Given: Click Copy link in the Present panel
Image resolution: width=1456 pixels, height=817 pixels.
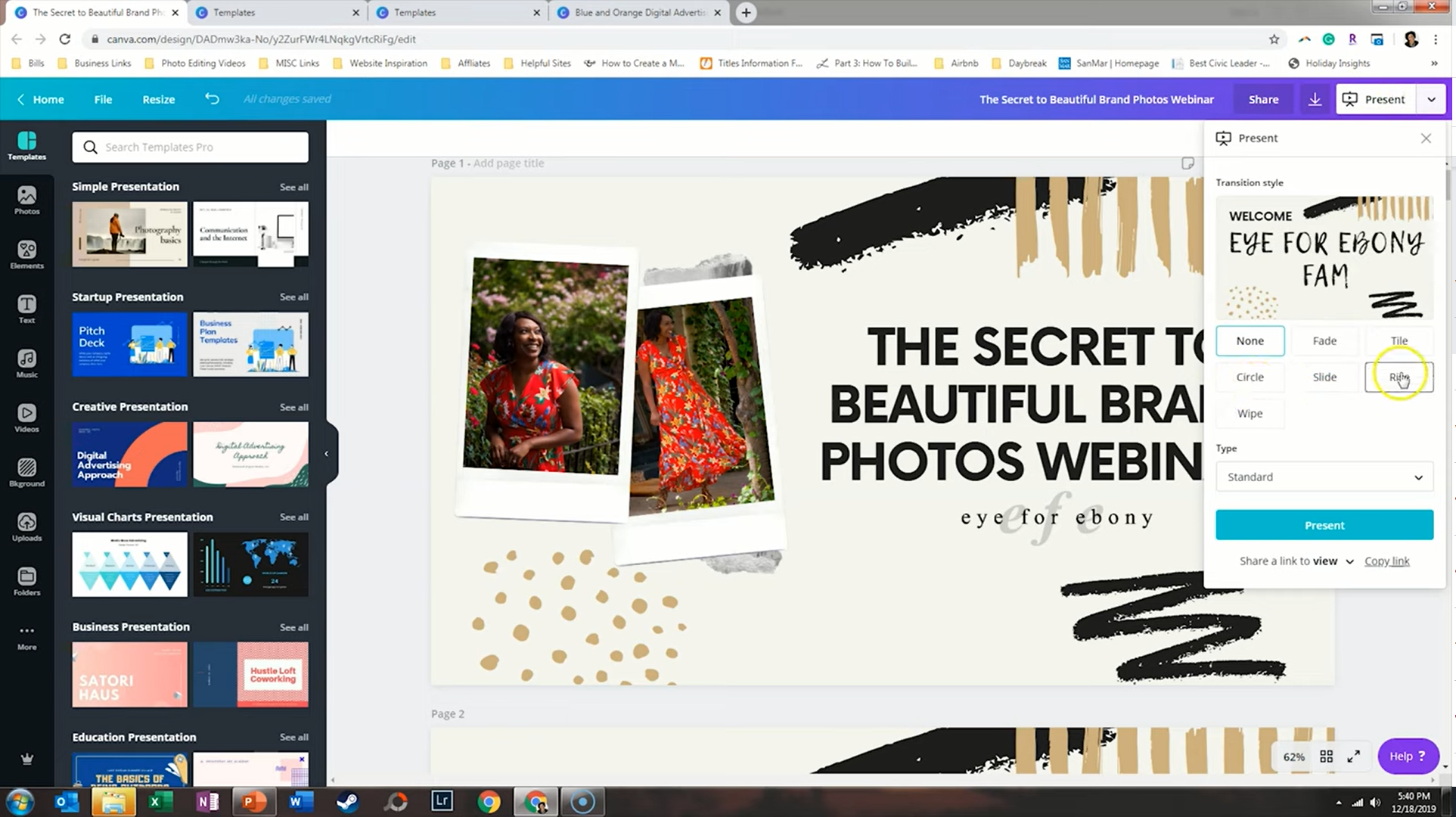Looking at the screenshot, I should pos(1386,561).
